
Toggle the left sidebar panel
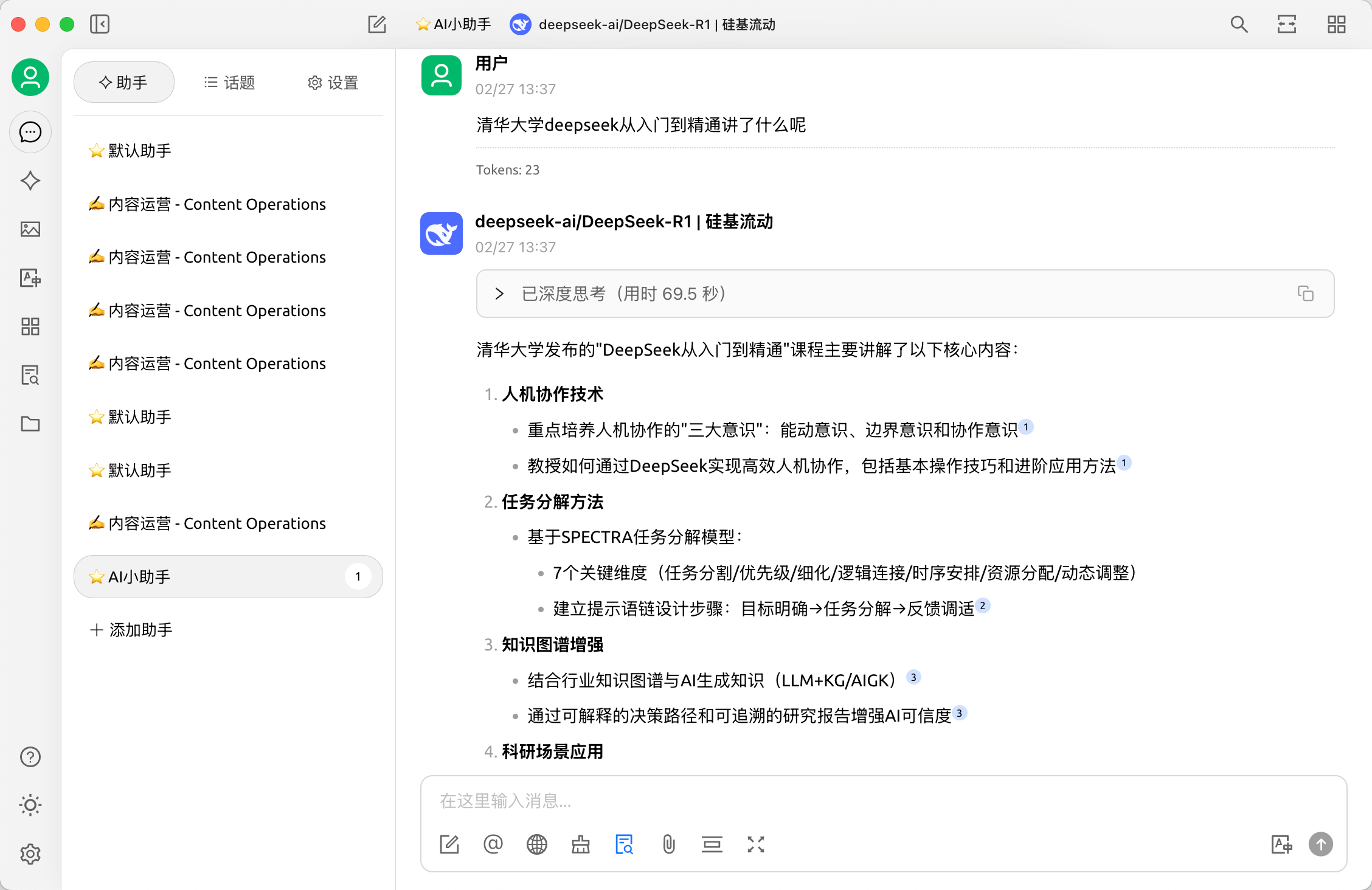click(100, 24)
